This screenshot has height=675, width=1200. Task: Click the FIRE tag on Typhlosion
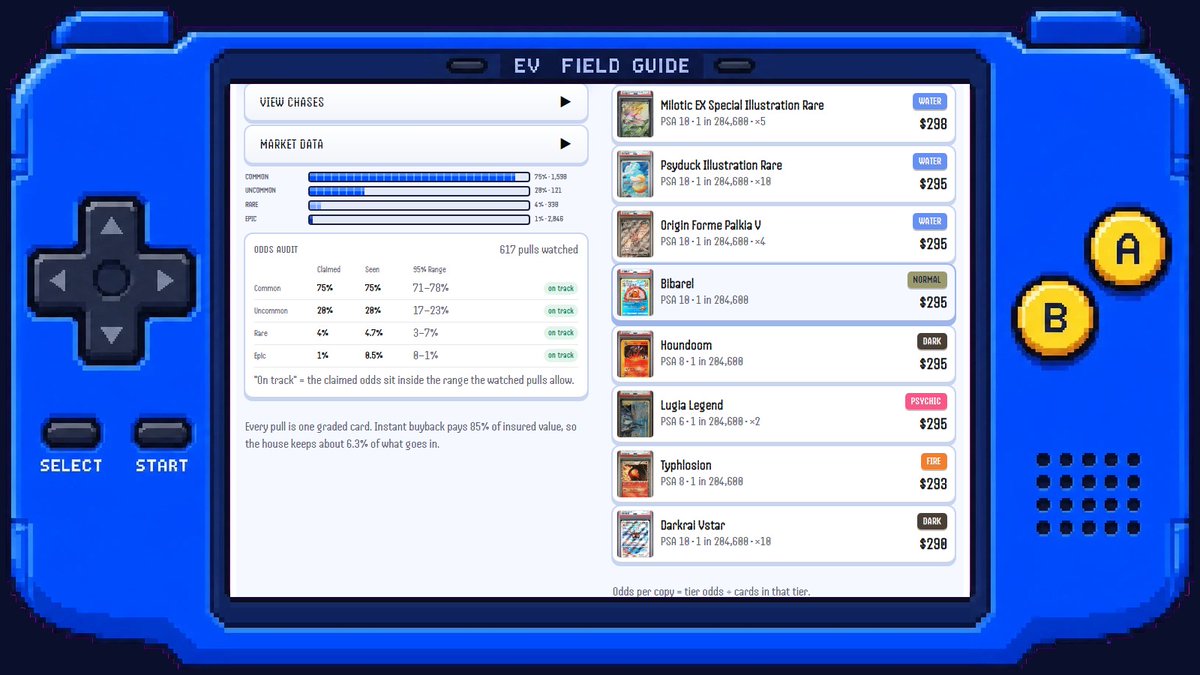point(934,461)
